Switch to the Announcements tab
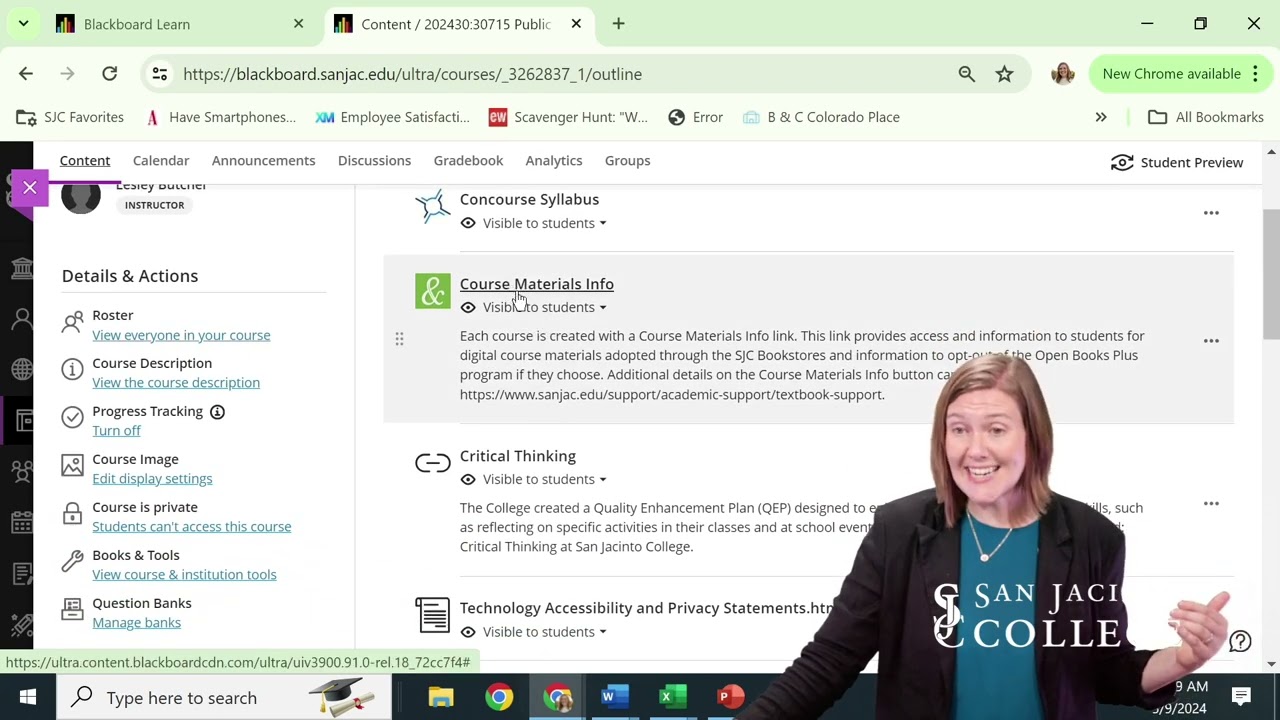The height and width of the screenshot is (720, 1280). [x=263, y=160]
